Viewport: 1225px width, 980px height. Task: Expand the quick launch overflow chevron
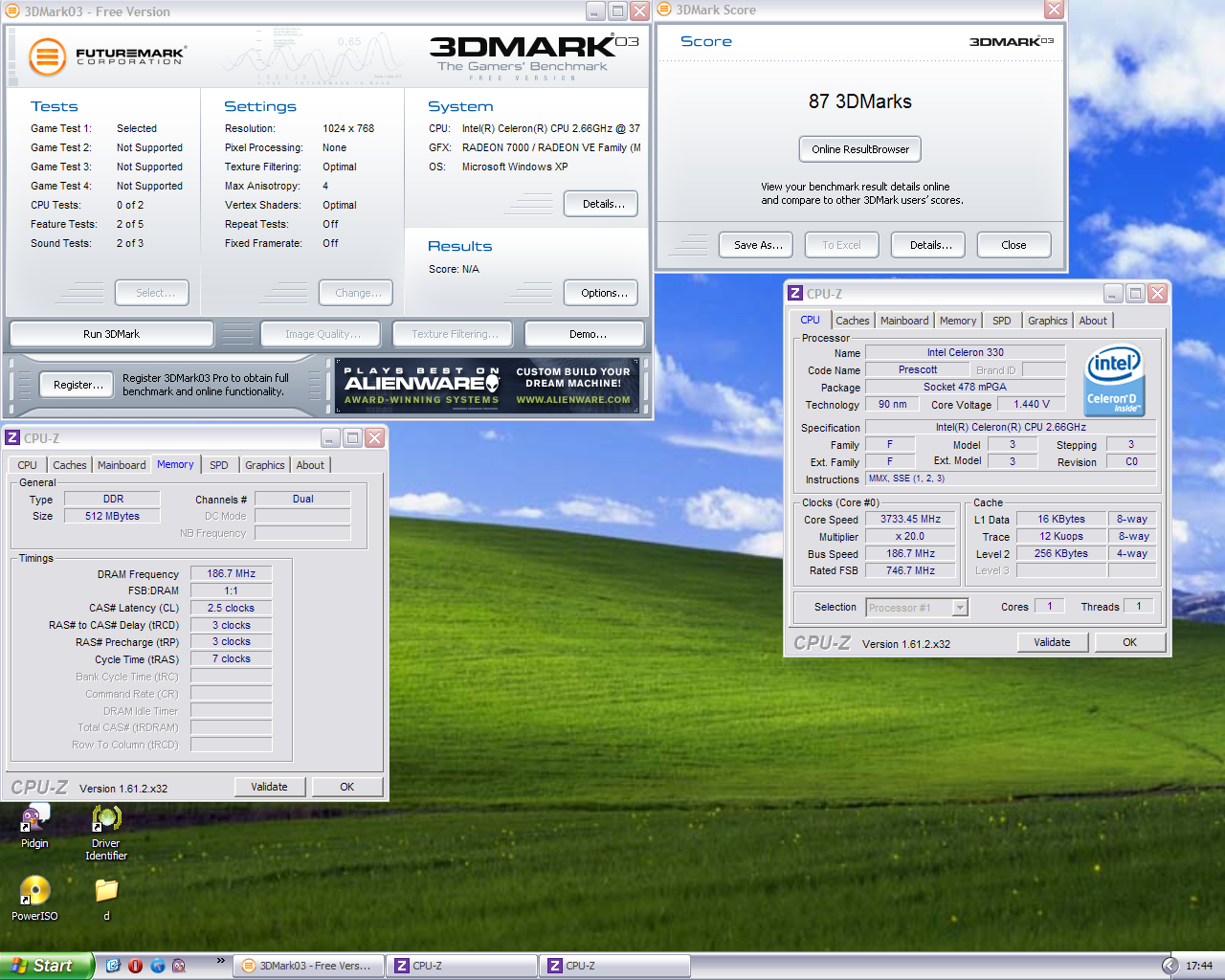click(221, 960)
